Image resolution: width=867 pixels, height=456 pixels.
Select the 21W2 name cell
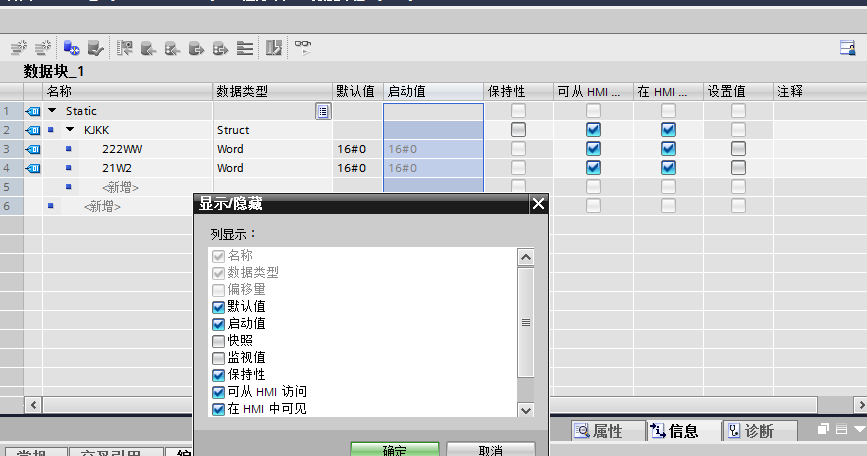point(117,168)
